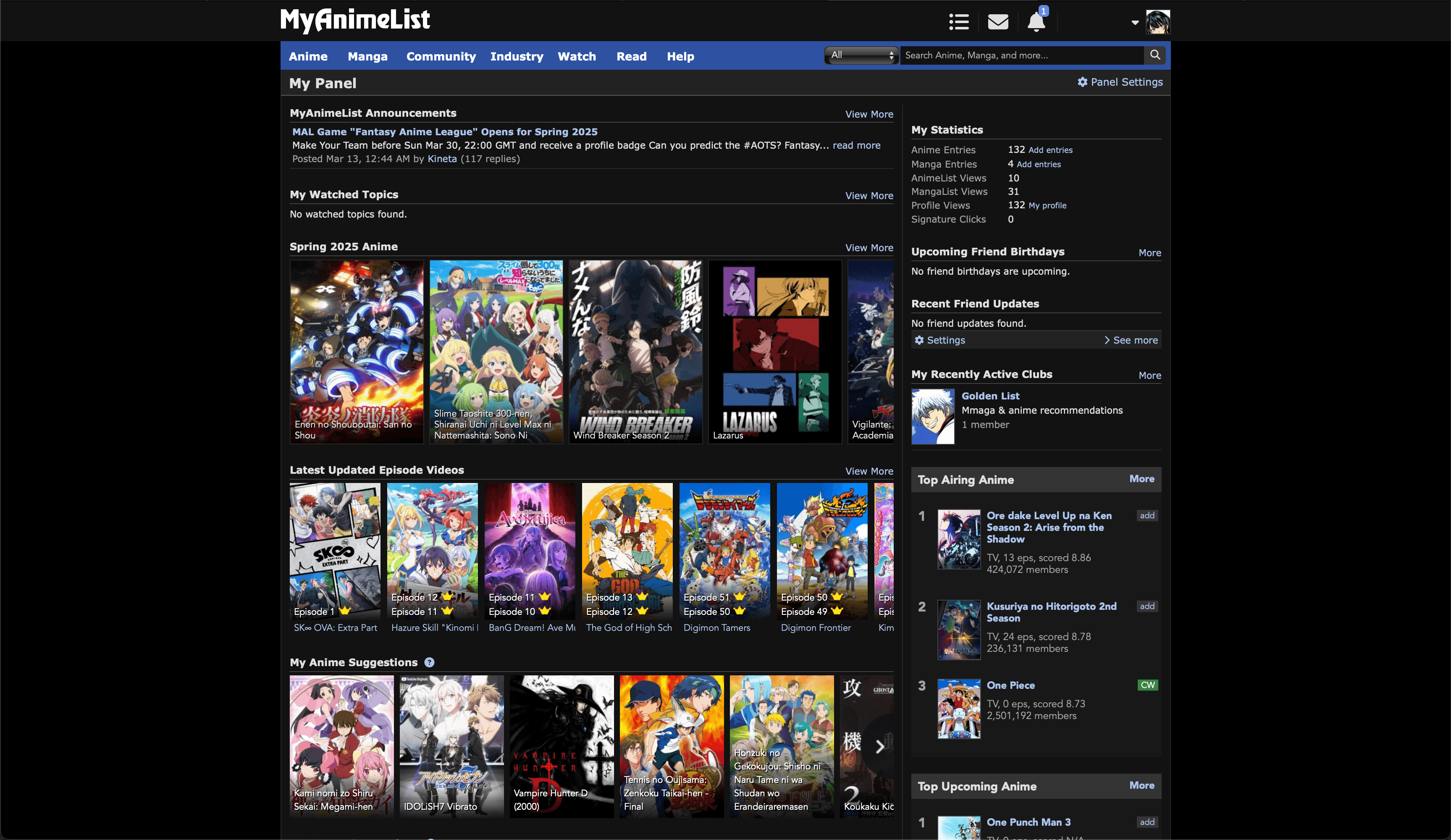Open the Honzuki no Gekokujou suggestion poster

pos(781,747)
